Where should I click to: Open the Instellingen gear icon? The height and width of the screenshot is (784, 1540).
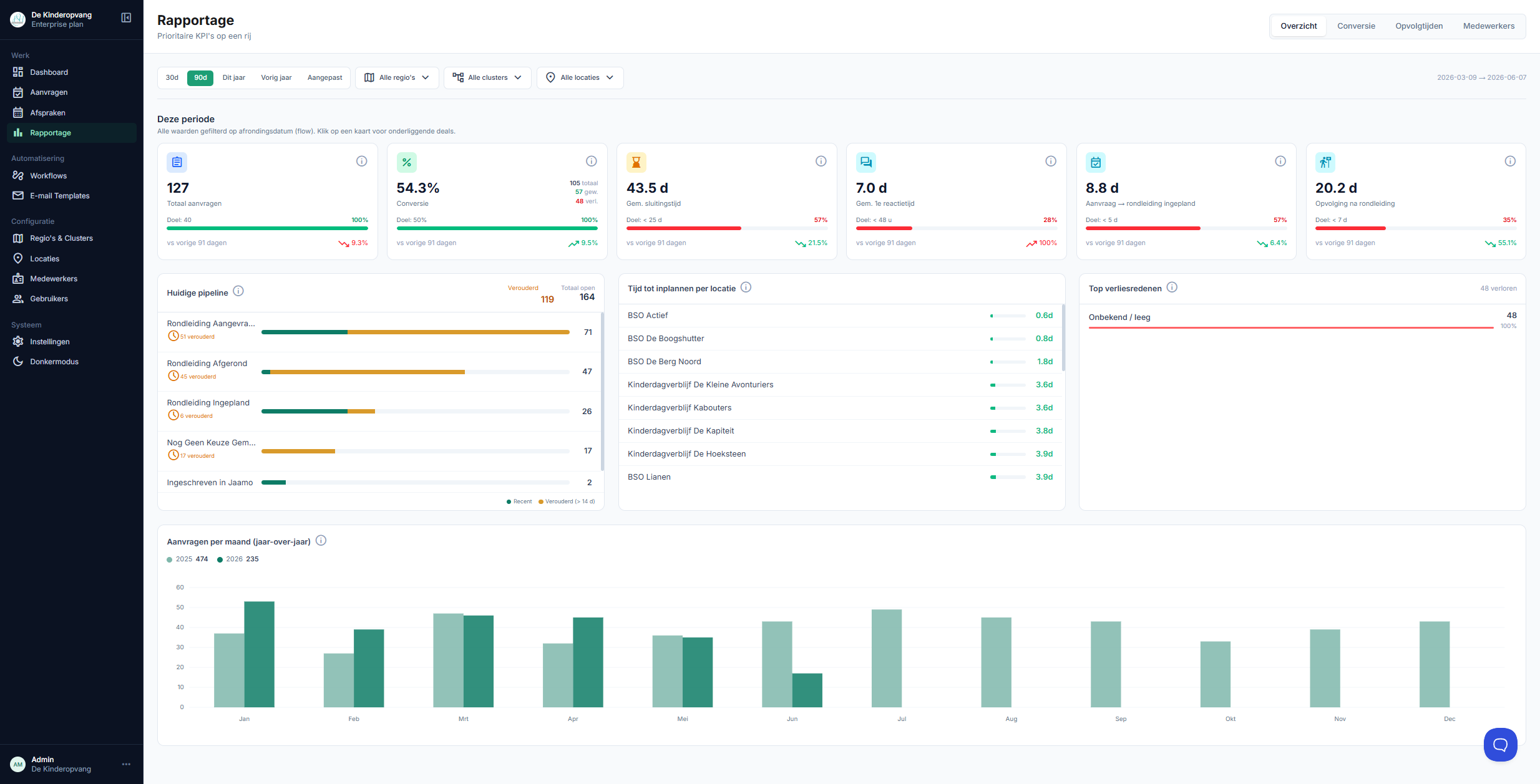click(18, 342)
